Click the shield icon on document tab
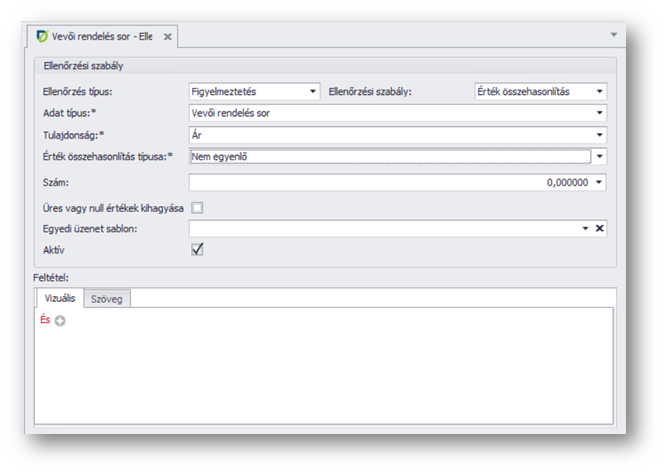The image size is (668, 476). (41, 37)
